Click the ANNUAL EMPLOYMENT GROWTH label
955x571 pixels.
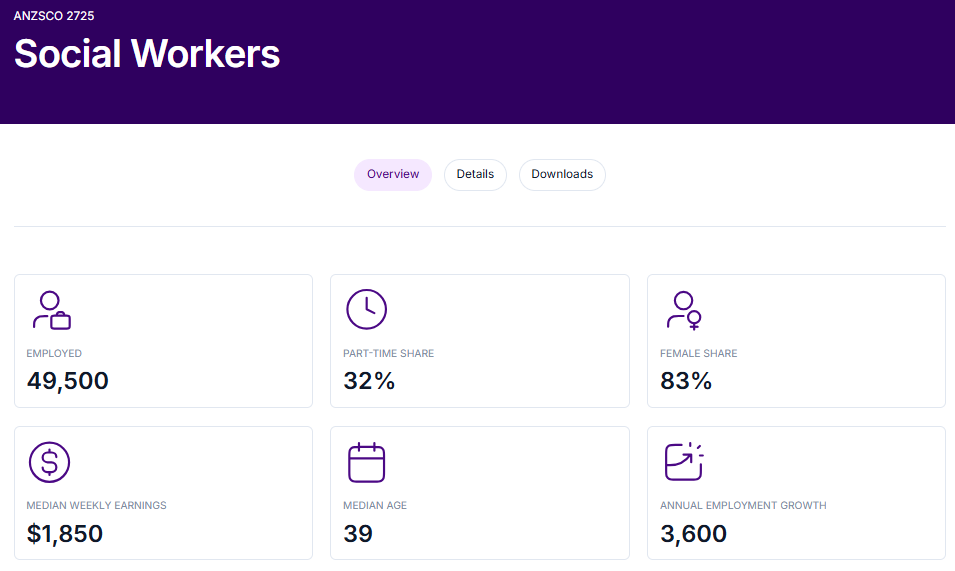click(x=743, y=506)
